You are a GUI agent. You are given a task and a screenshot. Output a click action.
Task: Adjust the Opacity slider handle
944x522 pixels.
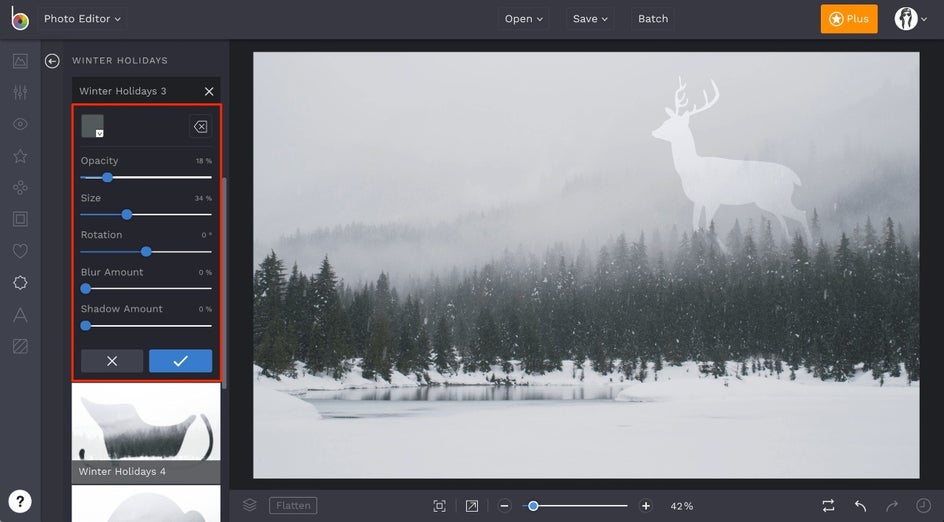(107, 178)
